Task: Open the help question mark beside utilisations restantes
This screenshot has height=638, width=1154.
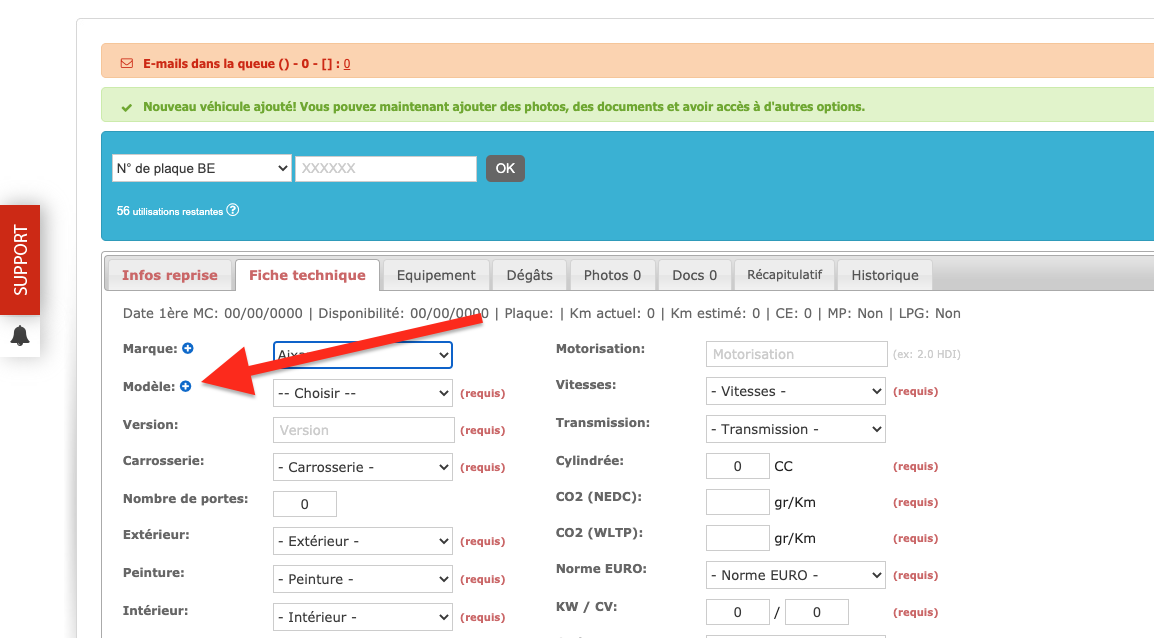Action: tap(233, 210)
